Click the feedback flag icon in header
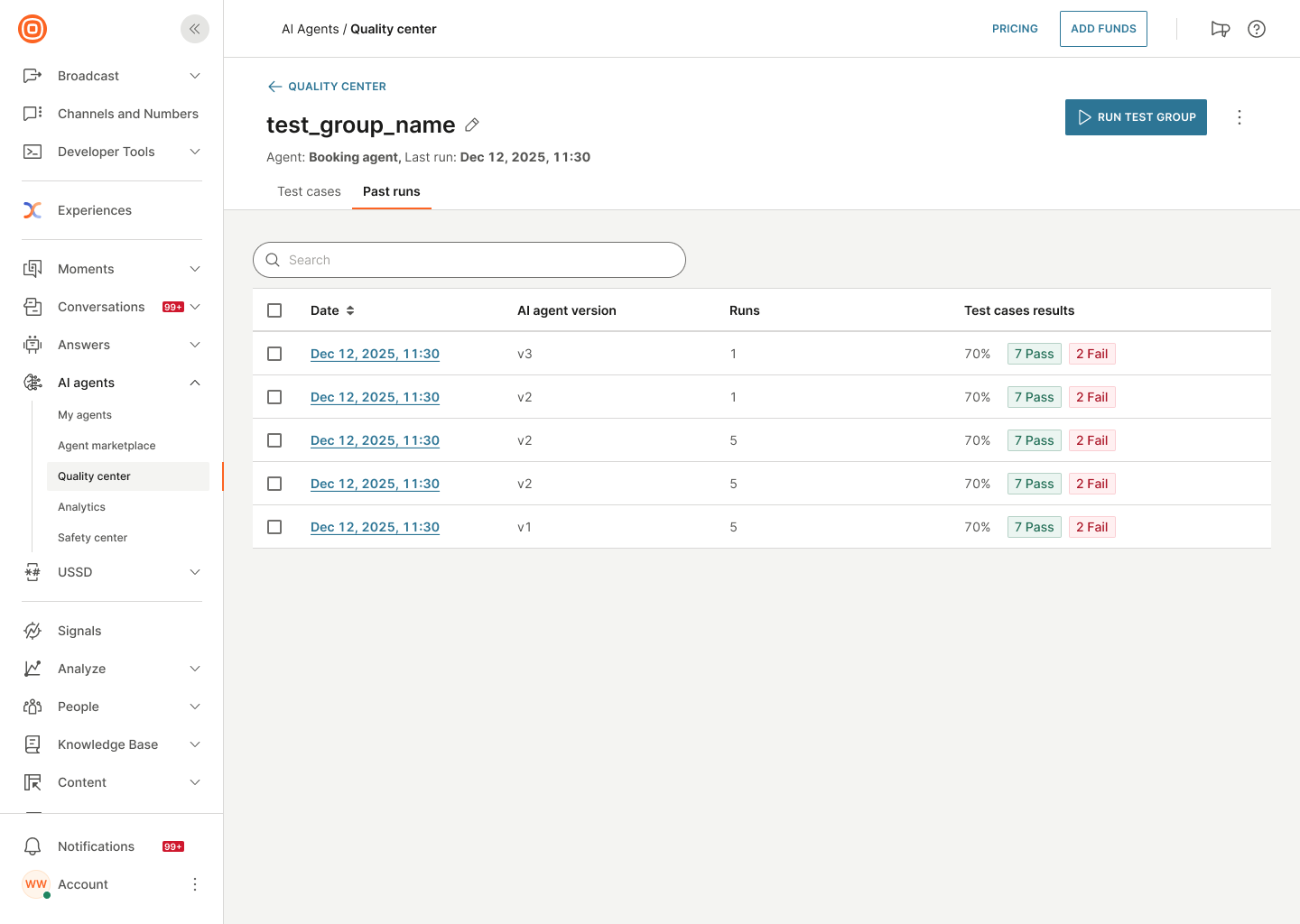This screenshot has width=1300, height=924. pos(1220,28)
